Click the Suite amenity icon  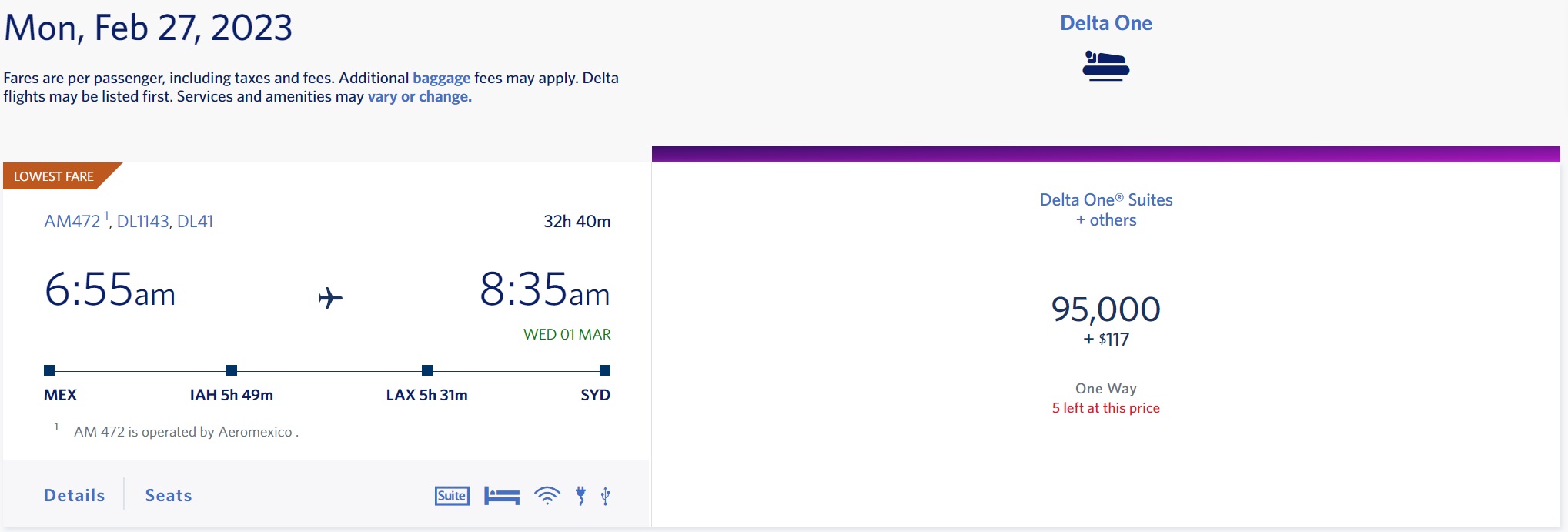452,496
